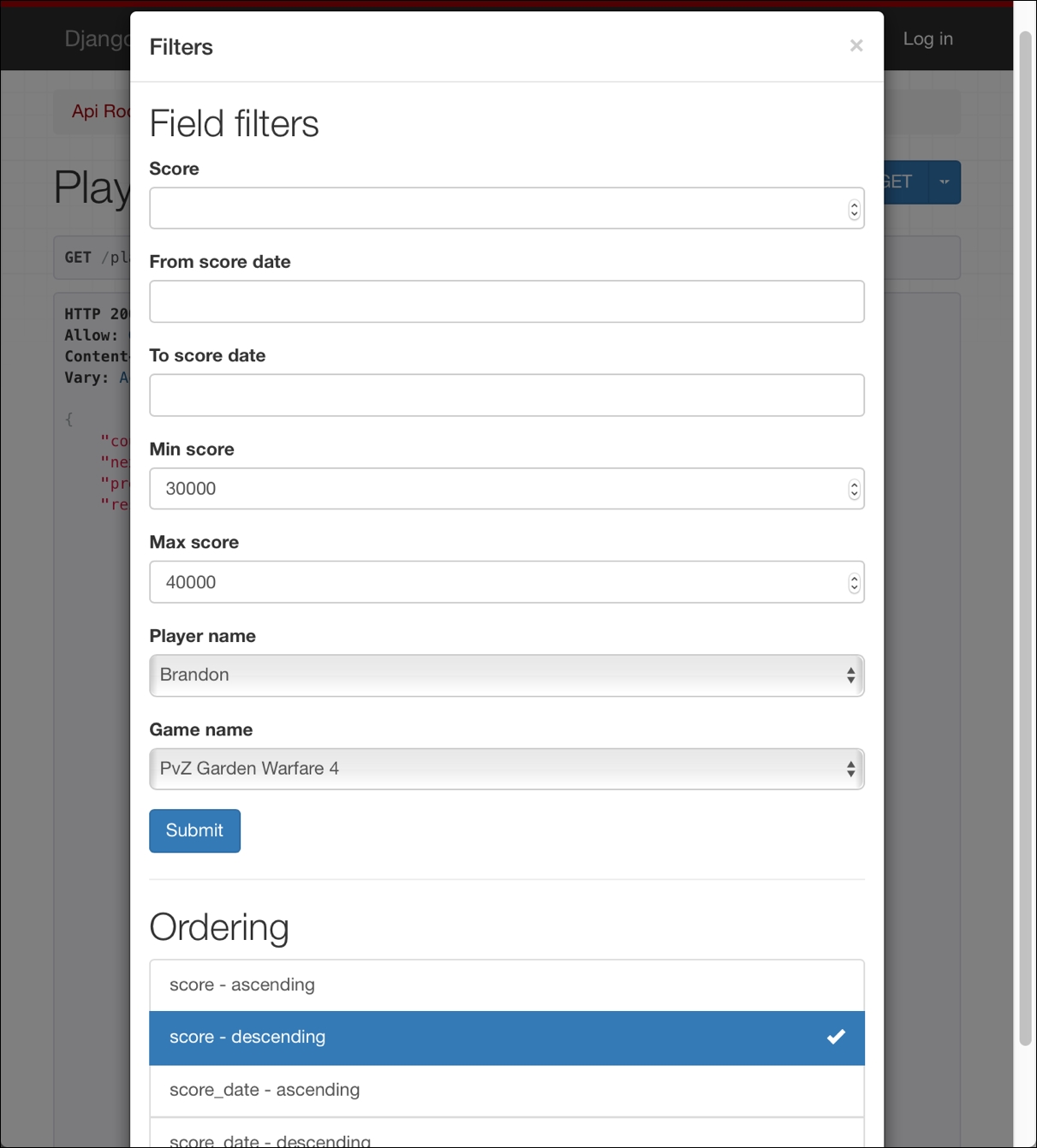Open the Game name dropdown
This screenshot has height=1148, width=1037.
[x=506, y=769]
